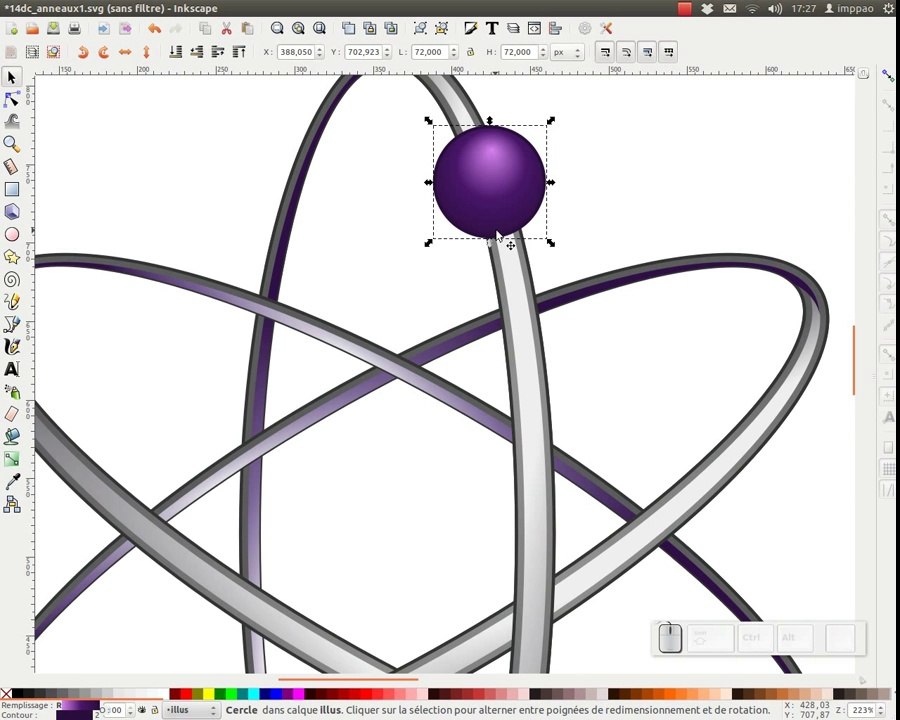Screen dimensions: 900x720
Task: Click the Paste clipboard icon
Action: coord(247,28)
